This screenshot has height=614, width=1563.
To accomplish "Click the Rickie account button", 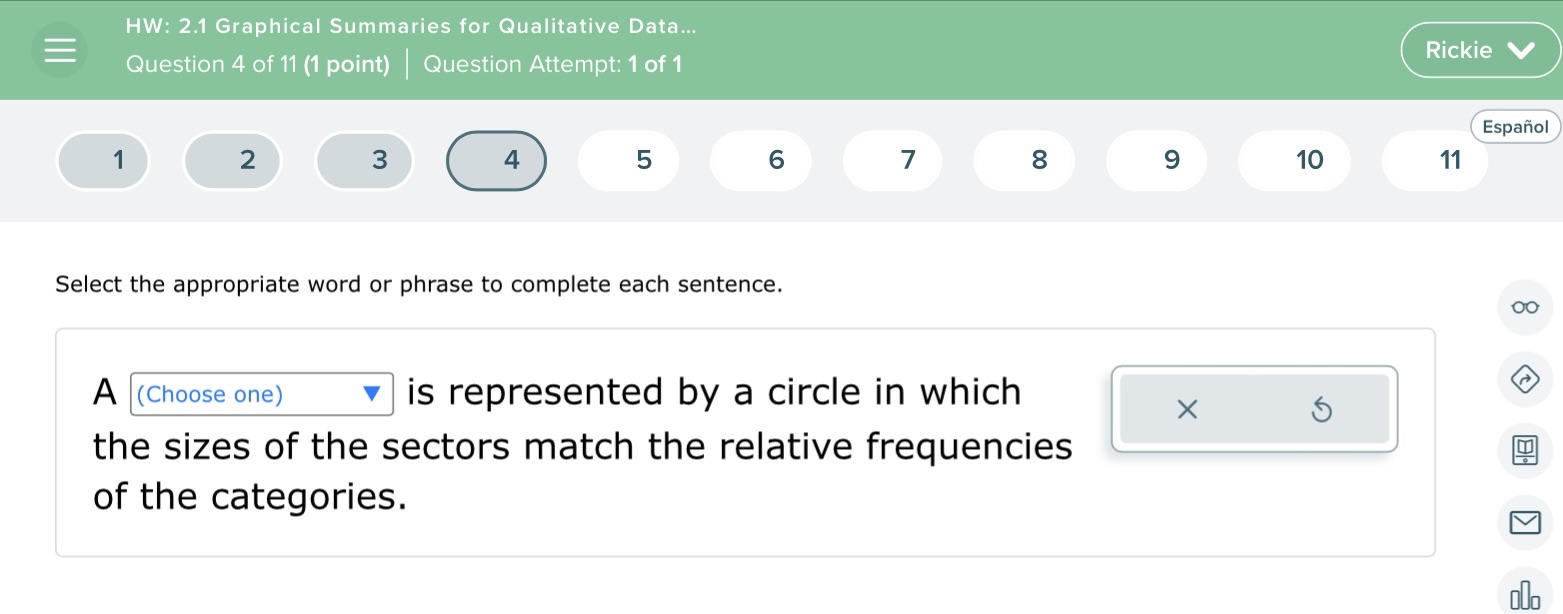I will pyautogui.click(x=1459, y=49).
